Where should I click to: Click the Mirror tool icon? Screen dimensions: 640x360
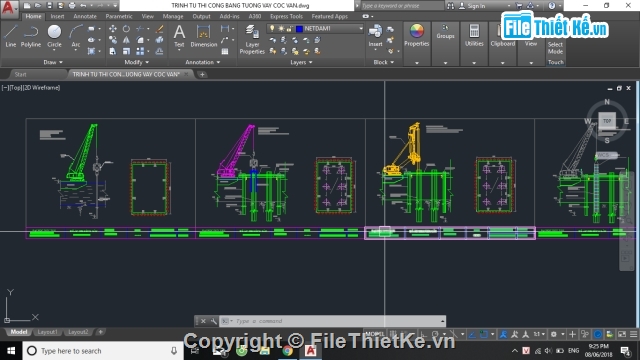click(x=127, y=40)
